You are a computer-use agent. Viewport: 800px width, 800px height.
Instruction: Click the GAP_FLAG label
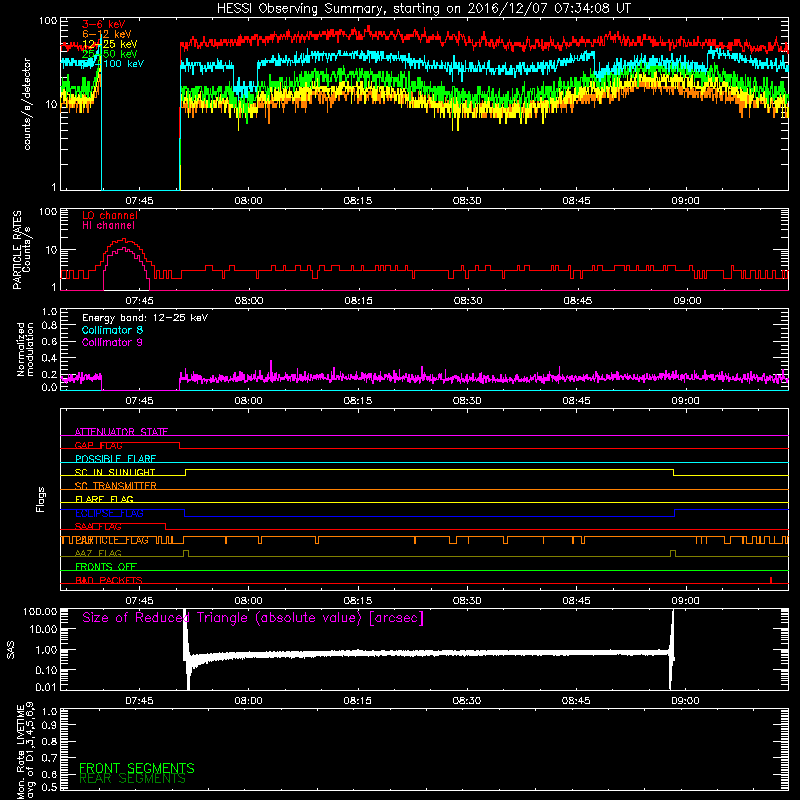pyautogui.click(x=98, y=445)
